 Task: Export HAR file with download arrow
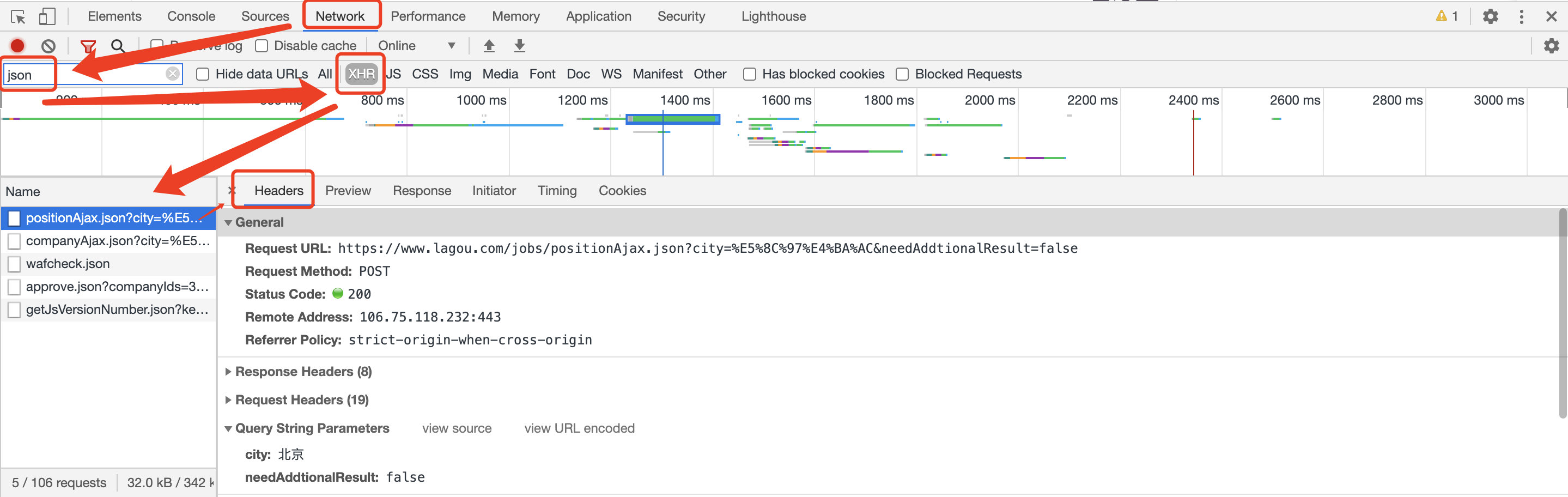click(x=519, y=45)
